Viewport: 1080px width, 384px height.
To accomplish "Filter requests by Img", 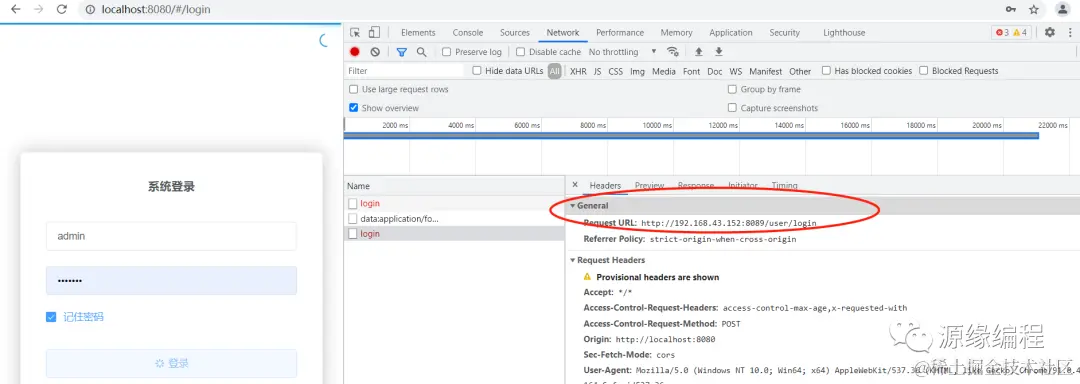I will (x=637, y=71).
